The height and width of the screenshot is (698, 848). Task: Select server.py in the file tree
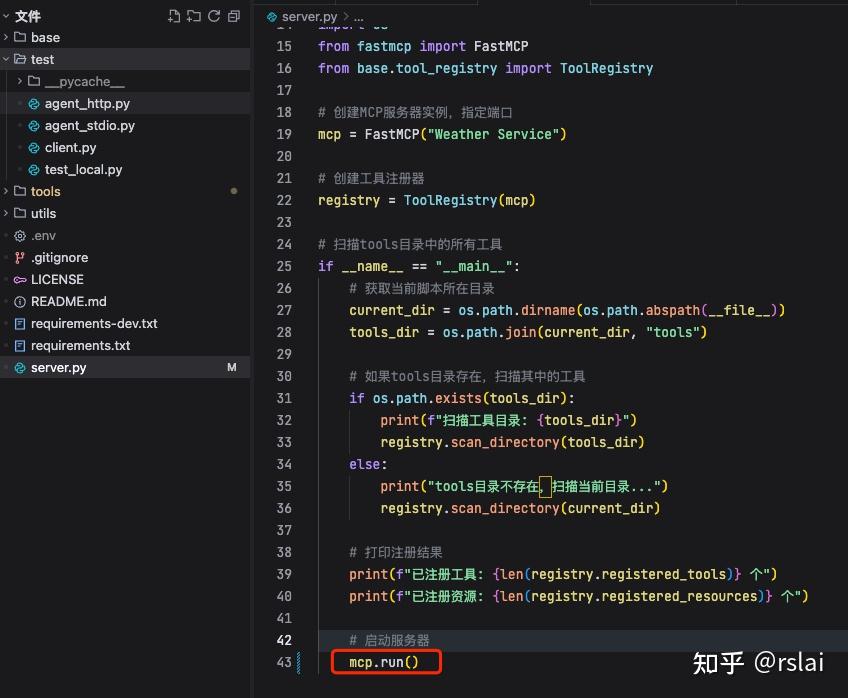tap(125, 367)
